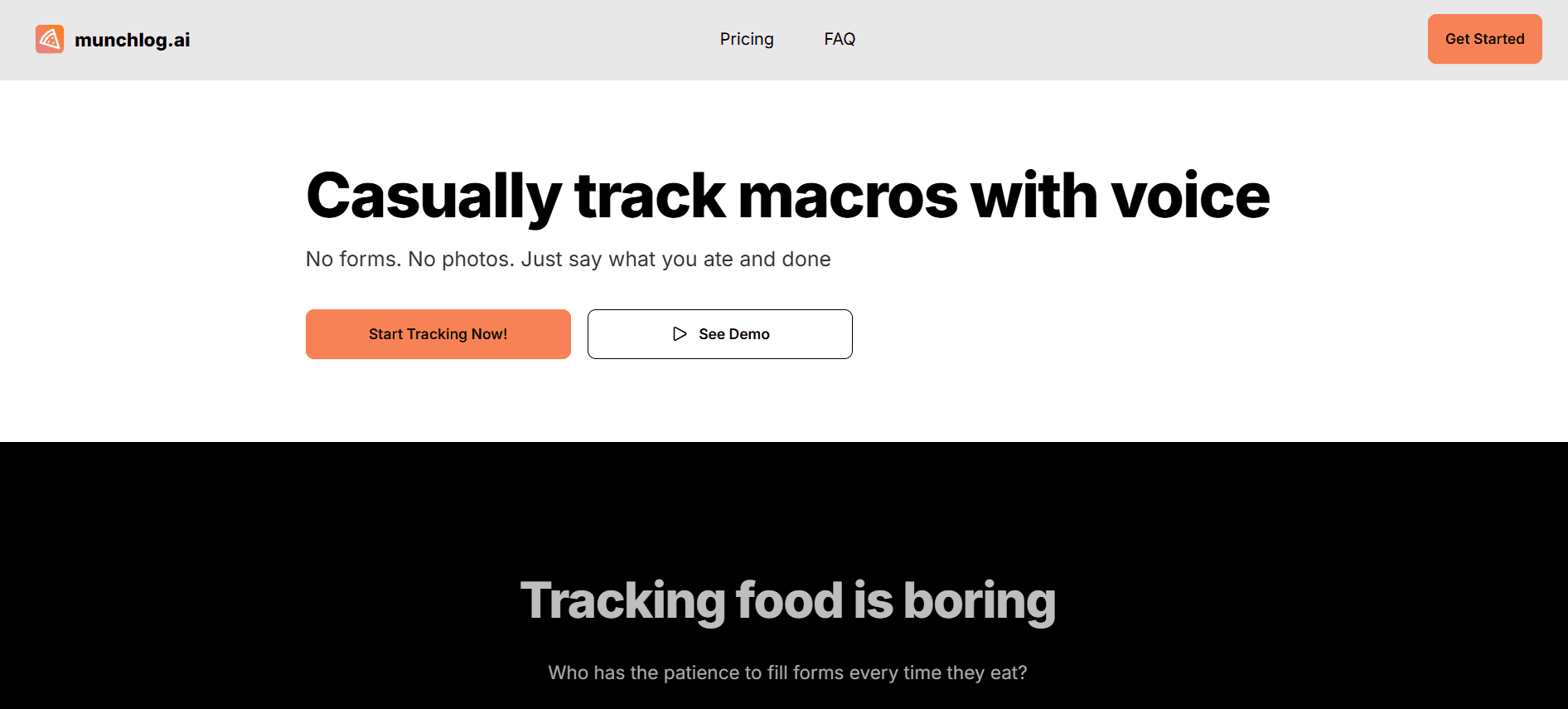Click the word "track" in the hero headline

(x=650, y=197)
